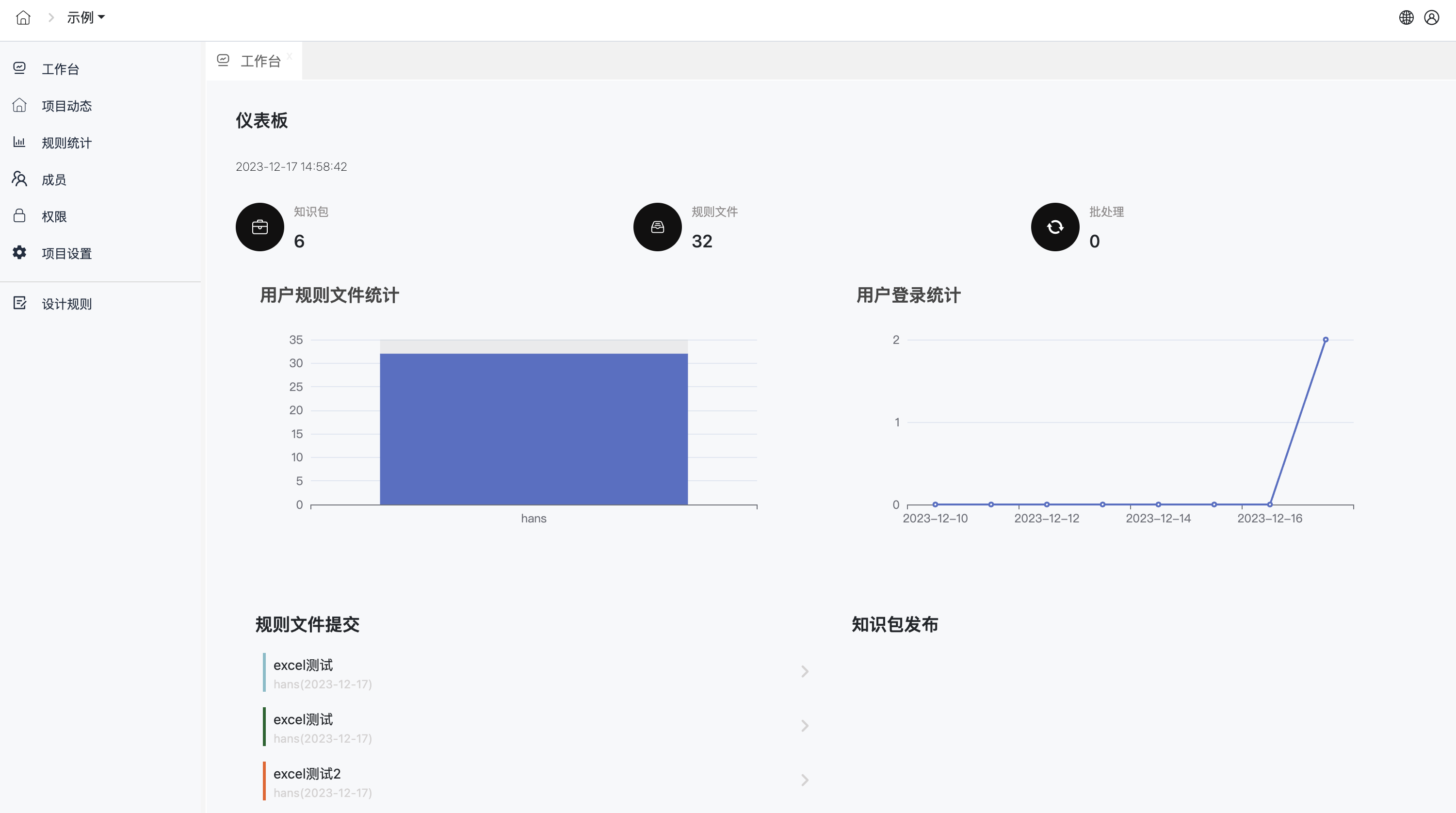Click the 设计规则 edit icon
This screenshot has width=1456, height=813.
(20, 304)
